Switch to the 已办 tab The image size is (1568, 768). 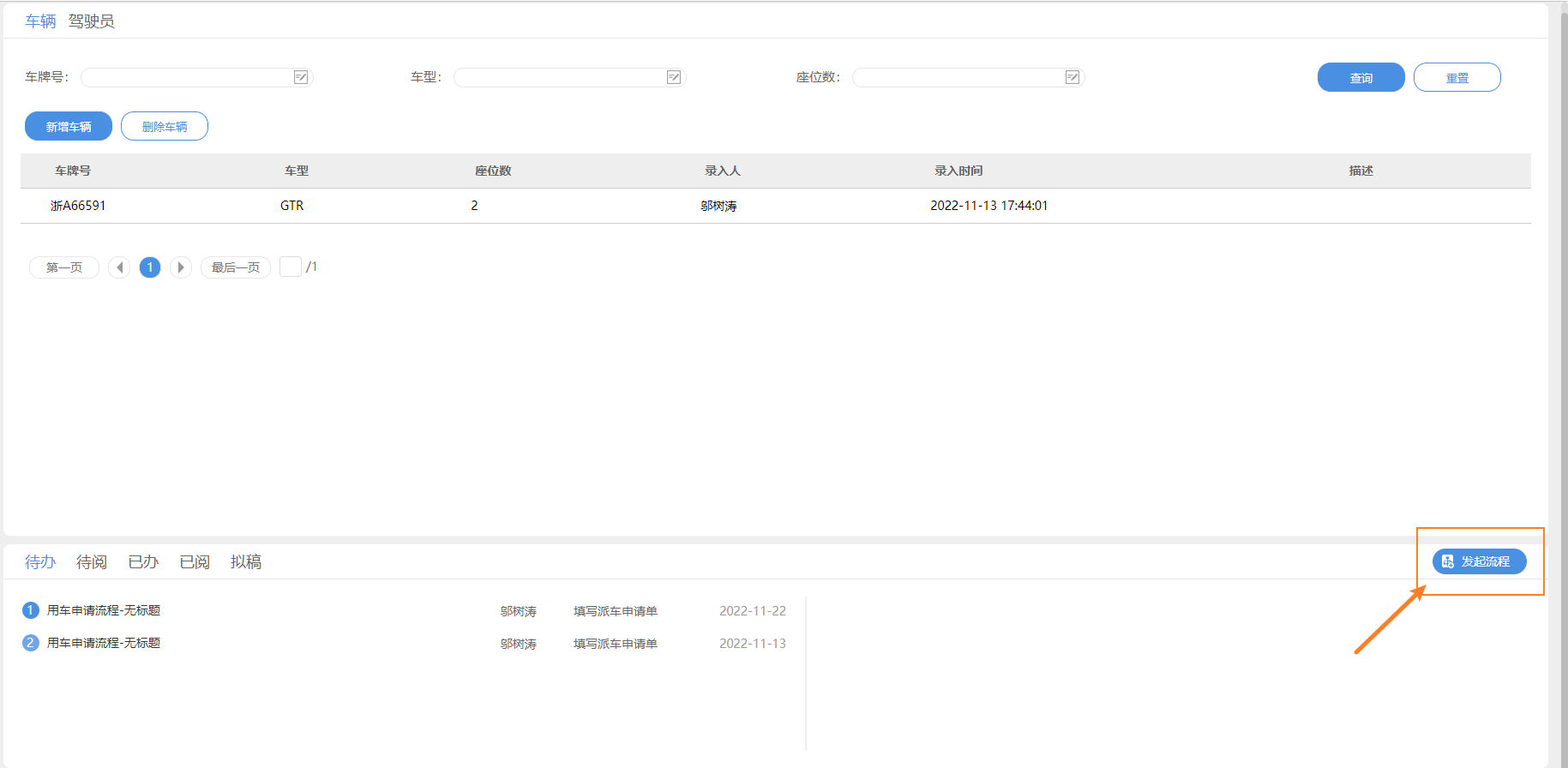coord(143,561)
